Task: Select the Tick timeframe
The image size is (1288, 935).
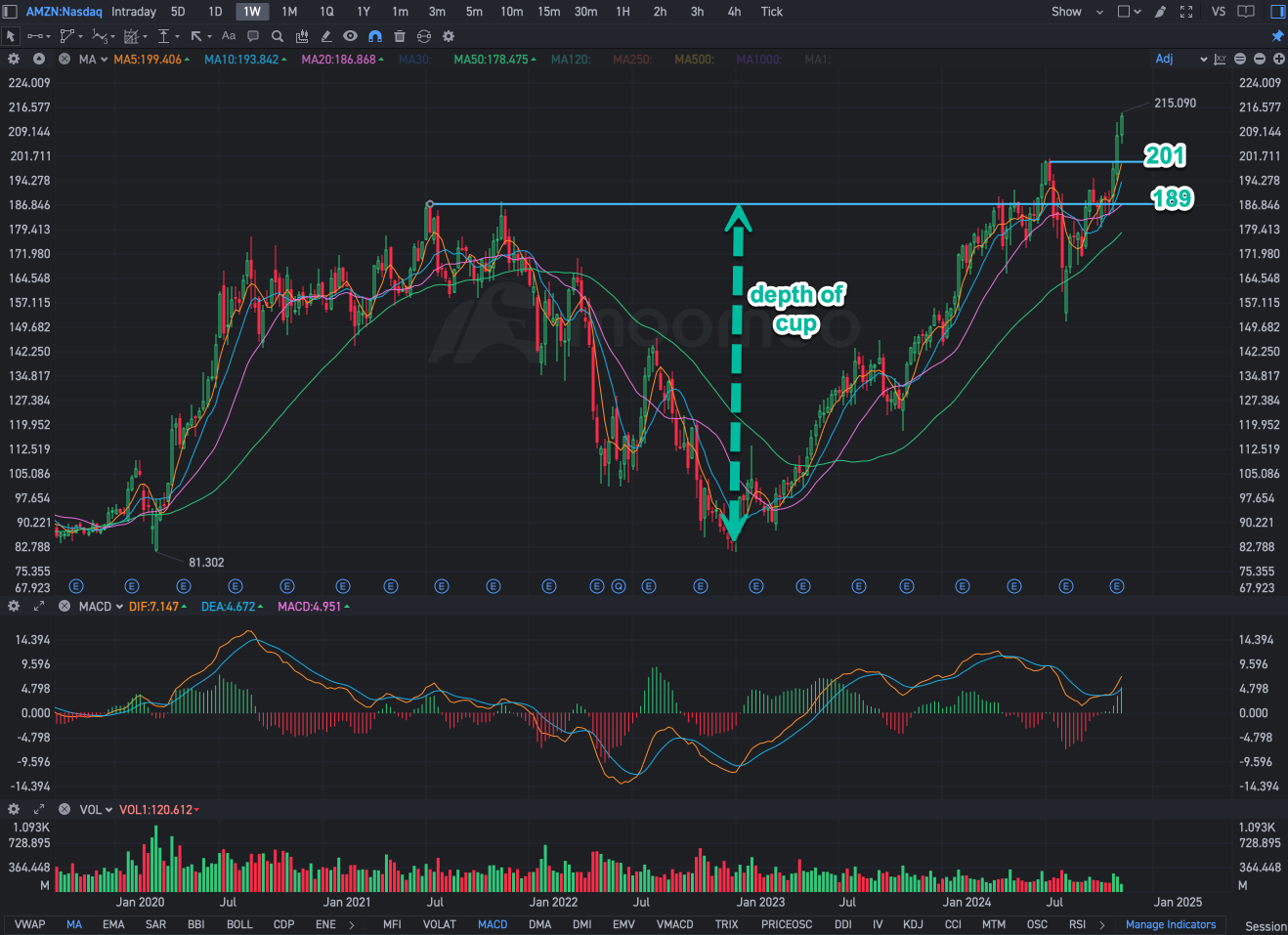Action: [772, 12]
